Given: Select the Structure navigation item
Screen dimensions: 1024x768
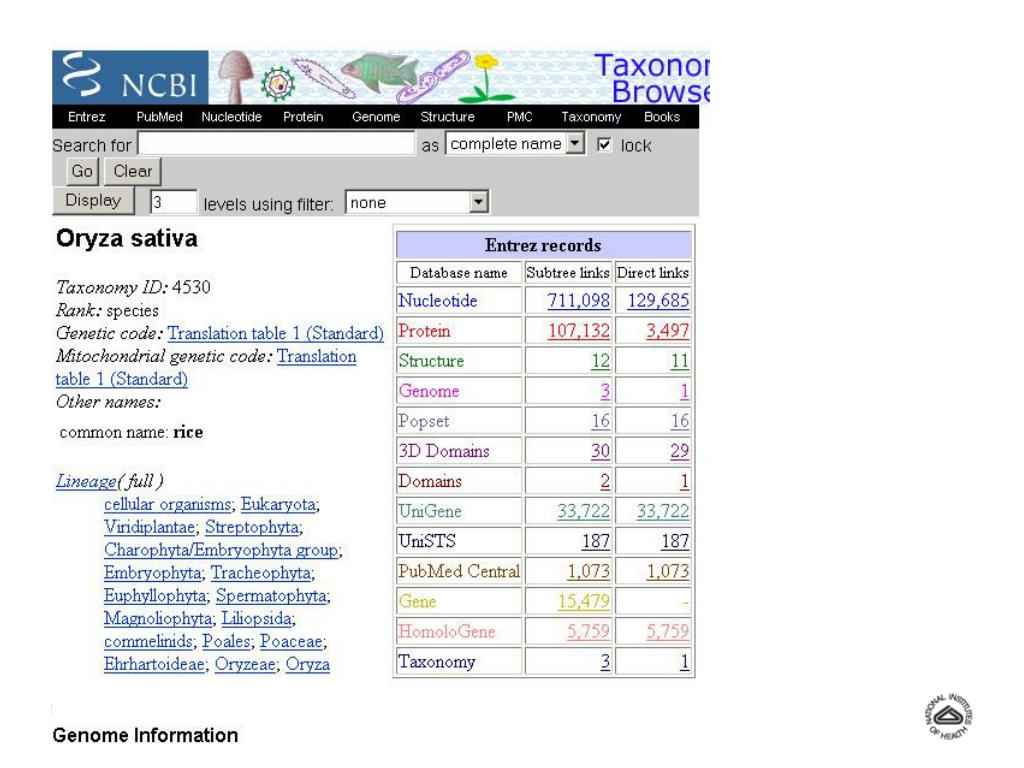Looking at the screenshot, I should tap(447, 117).
